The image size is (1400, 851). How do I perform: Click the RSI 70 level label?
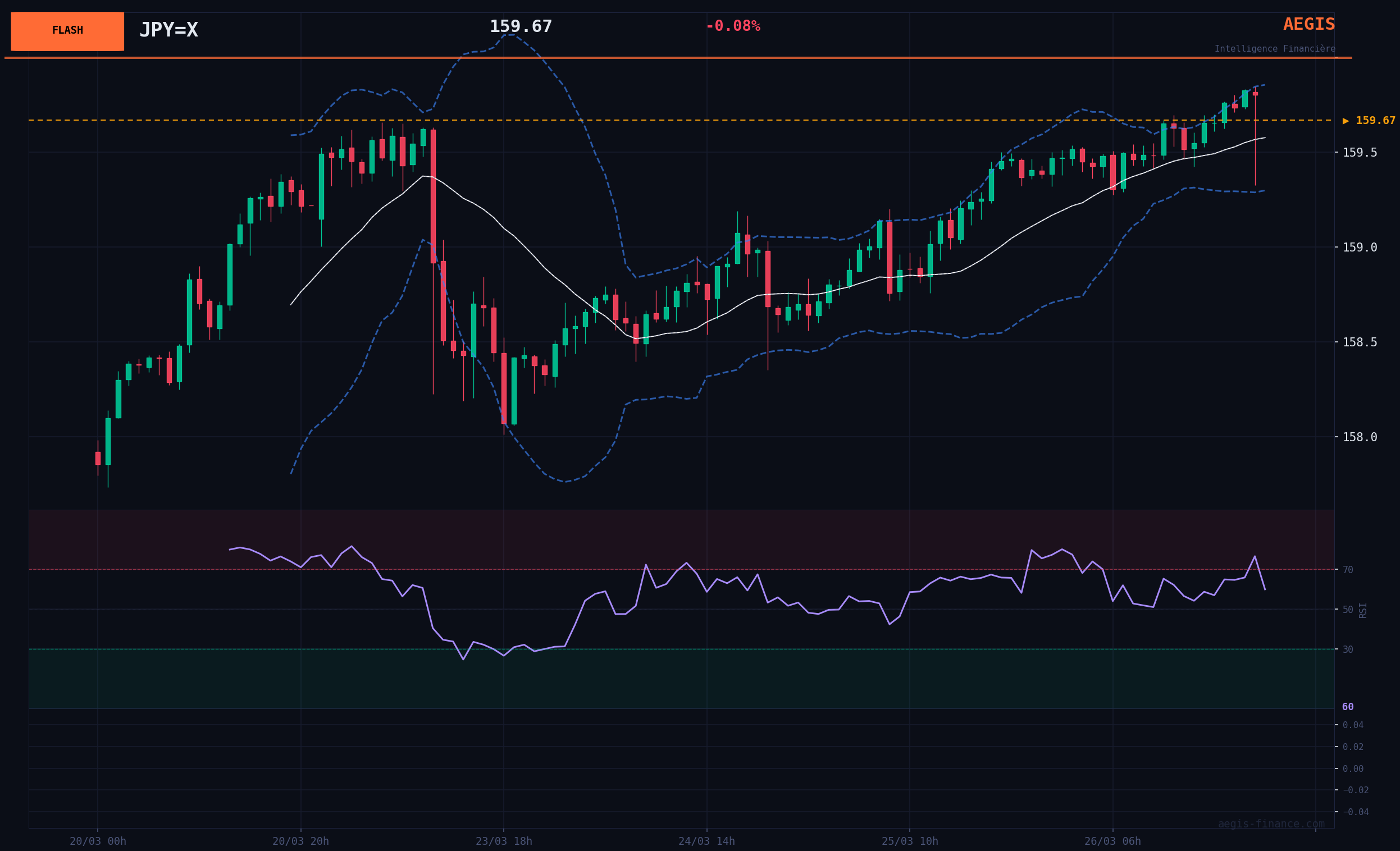(1347, 570)
